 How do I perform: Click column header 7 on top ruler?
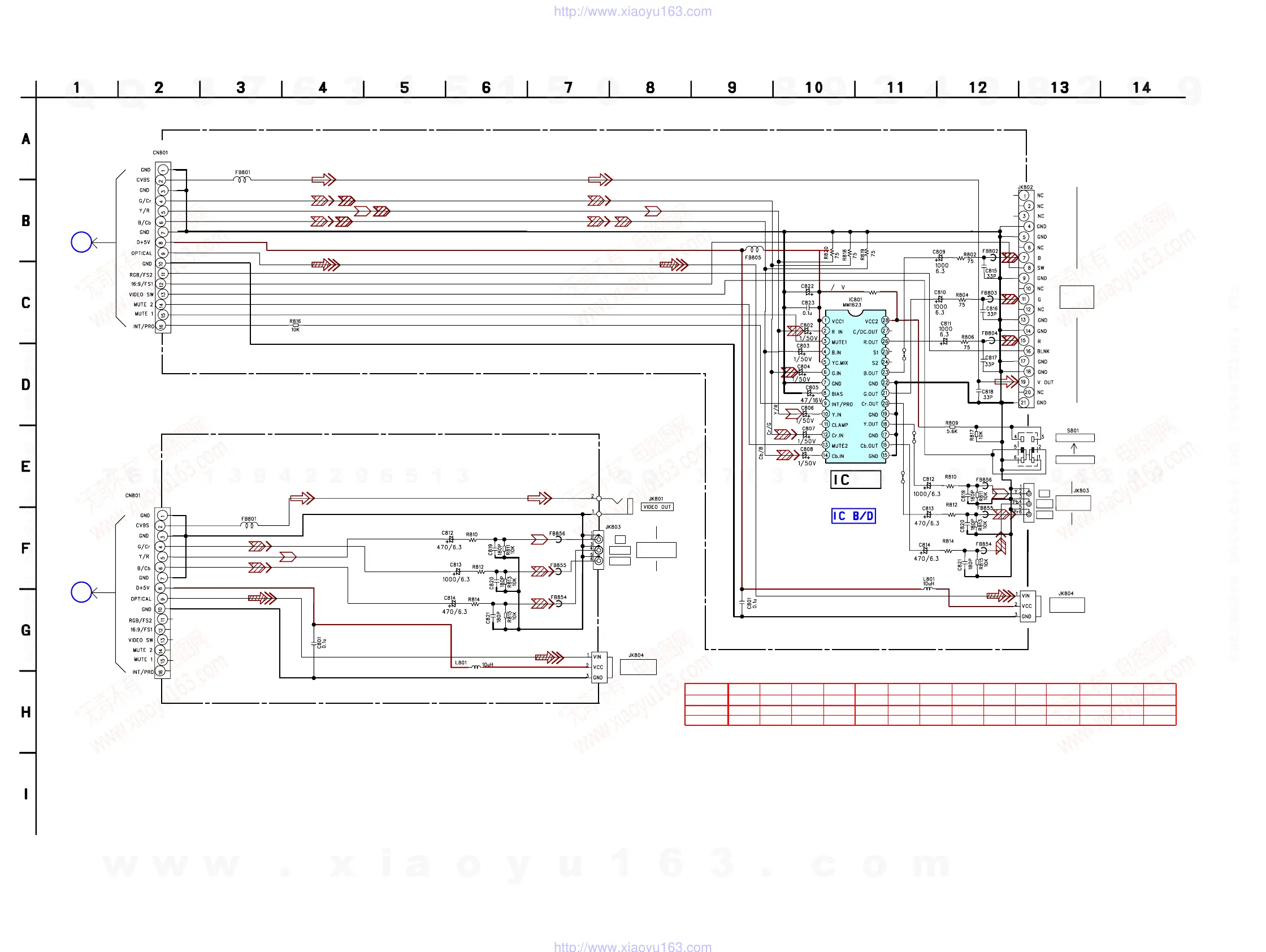(x=568, y=88)
